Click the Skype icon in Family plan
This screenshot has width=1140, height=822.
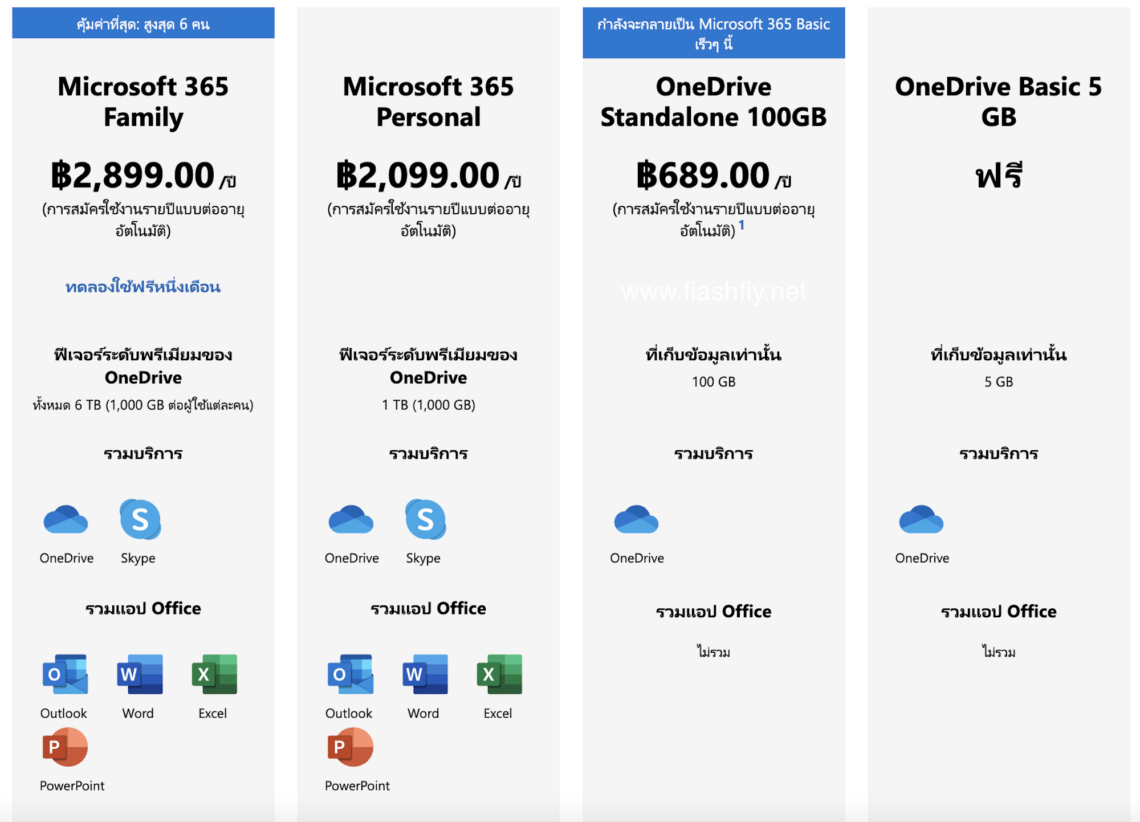click(139, 520)
